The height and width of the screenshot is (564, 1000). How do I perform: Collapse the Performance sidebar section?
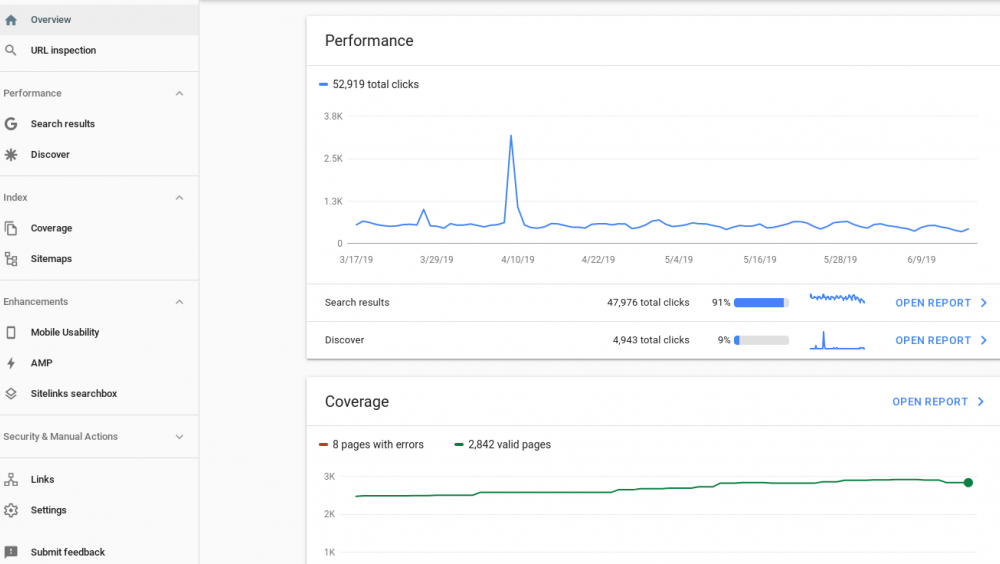[179, 93]
